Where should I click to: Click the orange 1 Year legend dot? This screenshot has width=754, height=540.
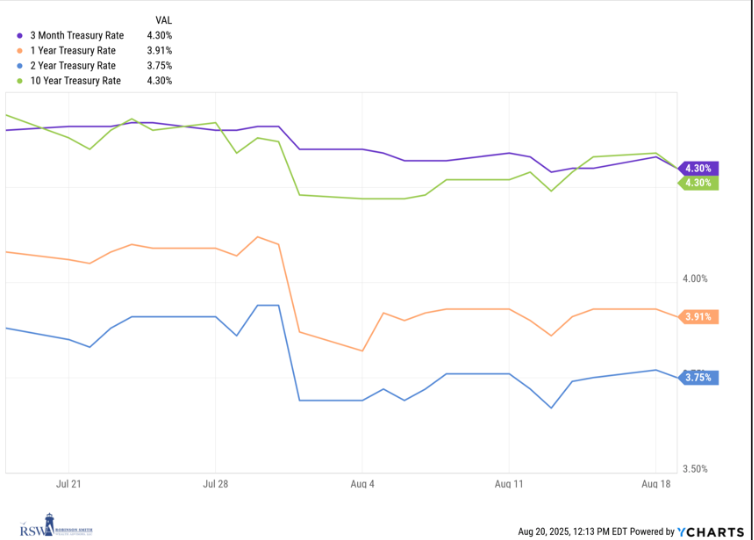coord(21,50)
